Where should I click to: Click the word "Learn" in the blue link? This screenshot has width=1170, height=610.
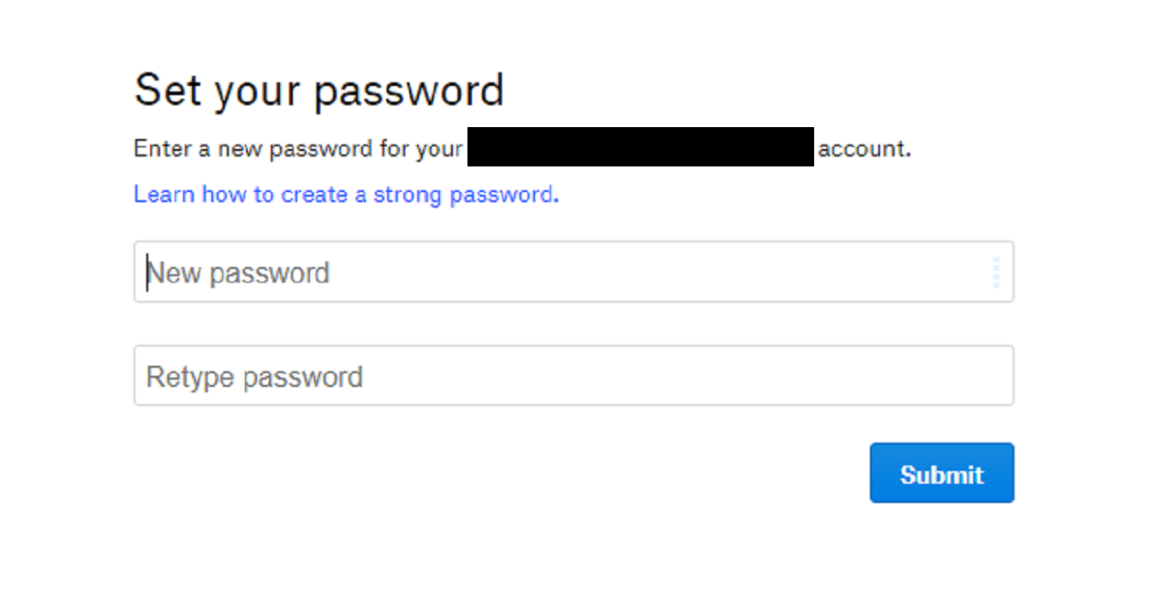pos(164,194)
